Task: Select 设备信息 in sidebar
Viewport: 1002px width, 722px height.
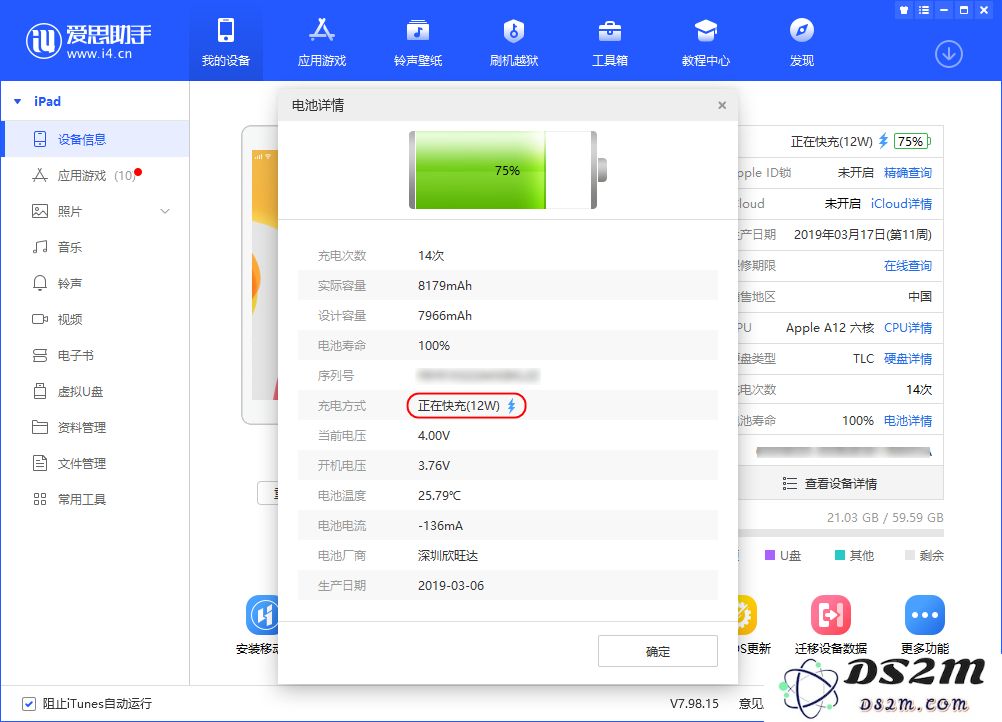Action: tap(96, 139)
